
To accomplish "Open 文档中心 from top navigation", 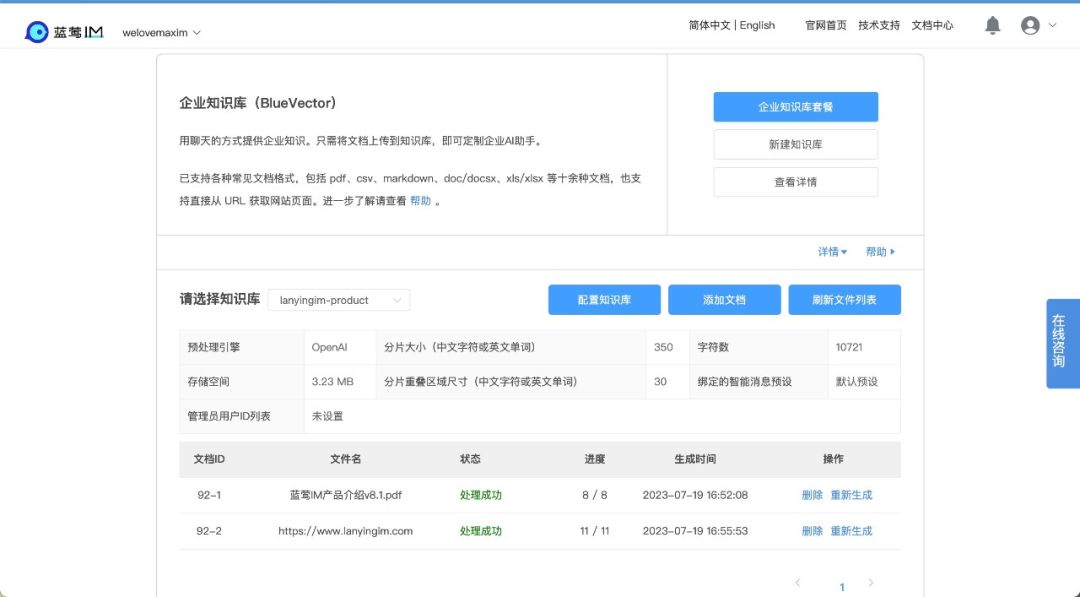I will tap(932, 25).
